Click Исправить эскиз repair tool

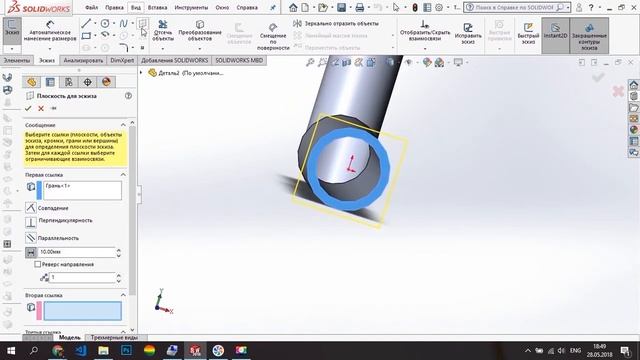(468, 33)
